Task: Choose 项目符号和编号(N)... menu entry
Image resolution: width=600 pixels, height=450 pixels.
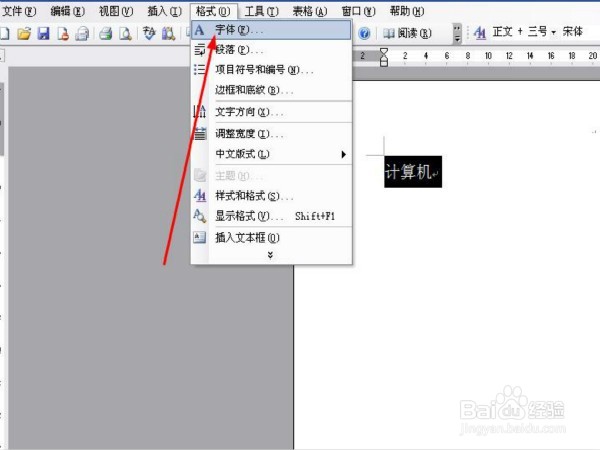Action: click(271, 70)
